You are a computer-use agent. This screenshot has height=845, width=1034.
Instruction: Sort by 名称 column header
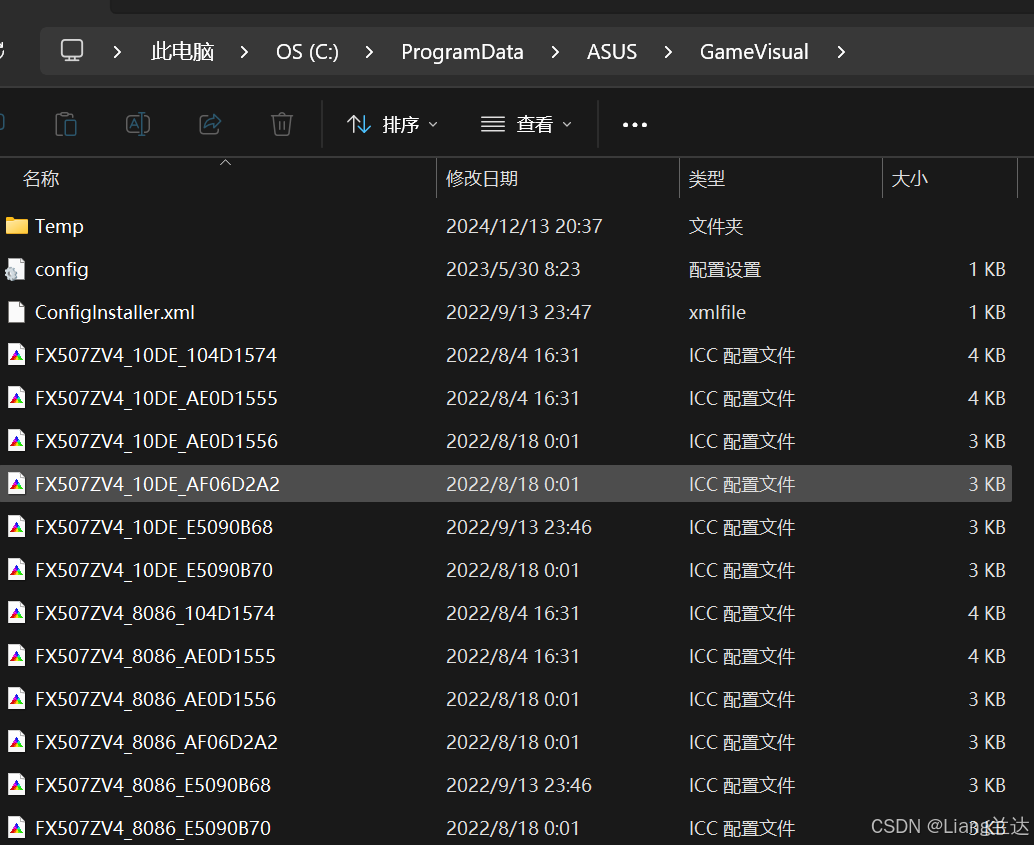point(41,179)
